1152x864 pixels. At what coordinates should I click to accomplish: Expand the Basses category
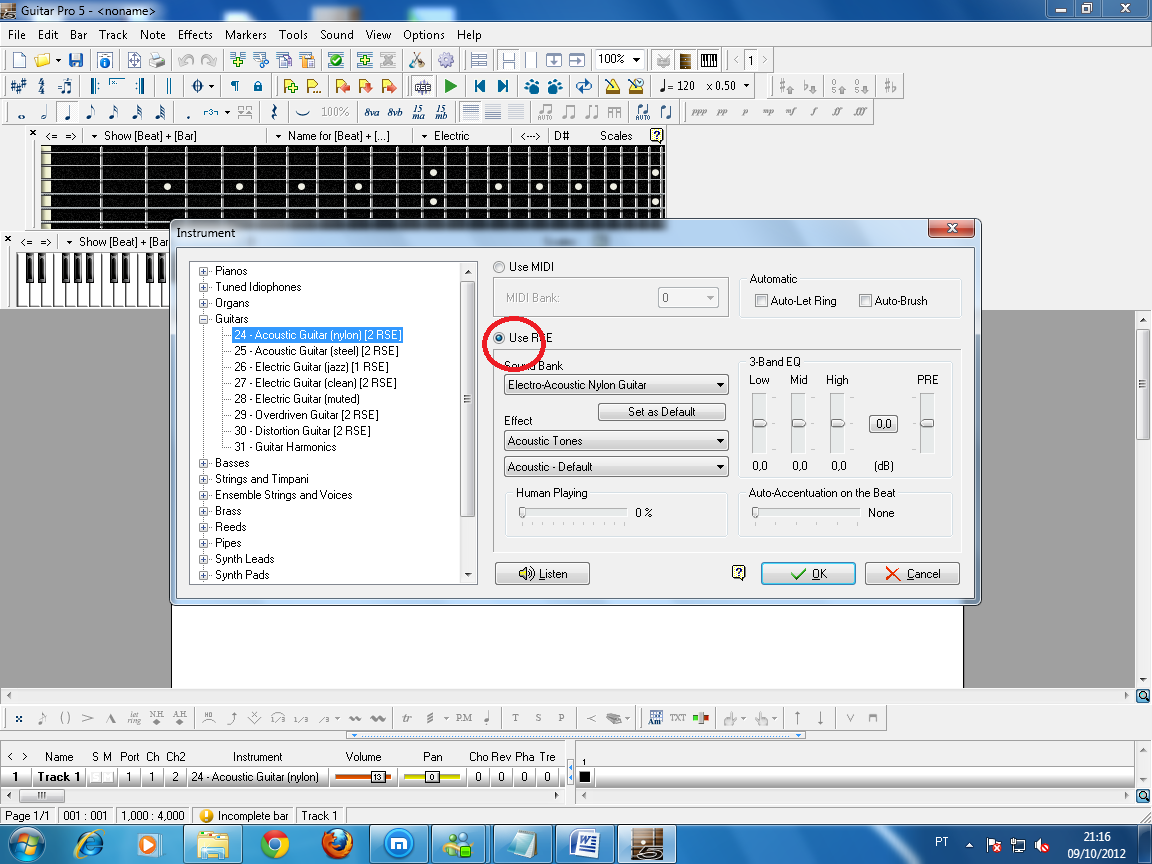point(204,463)
